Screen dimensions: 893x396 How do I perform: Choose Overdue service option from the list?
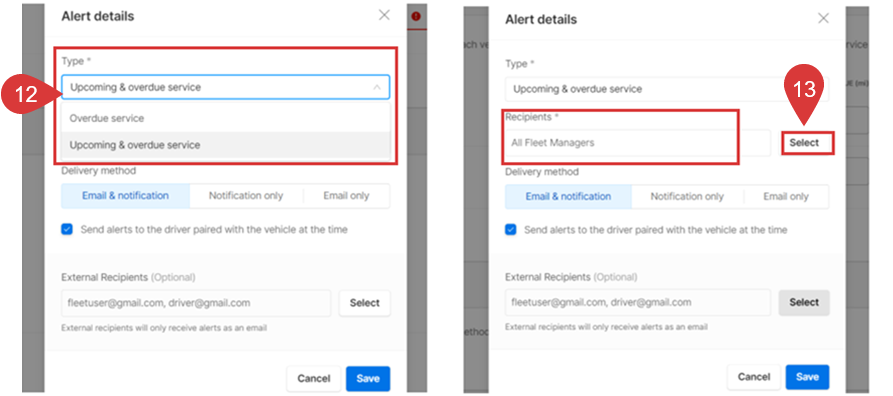click(x=226, y=119)
